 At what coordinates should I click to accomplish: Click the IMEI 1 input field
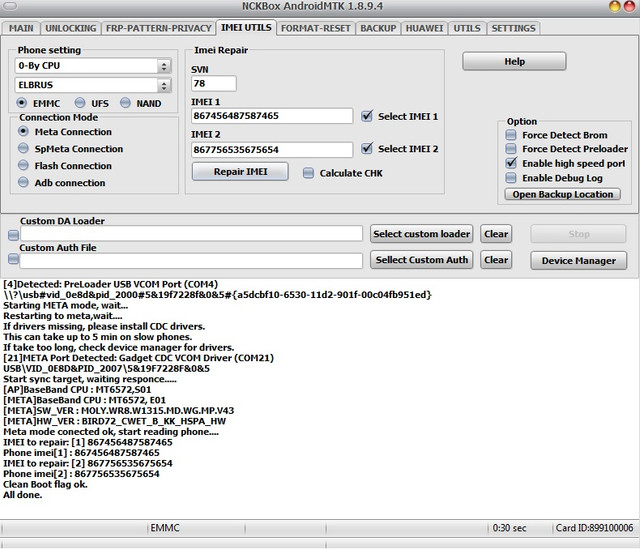pyautogui.click(x=272, y=116)
